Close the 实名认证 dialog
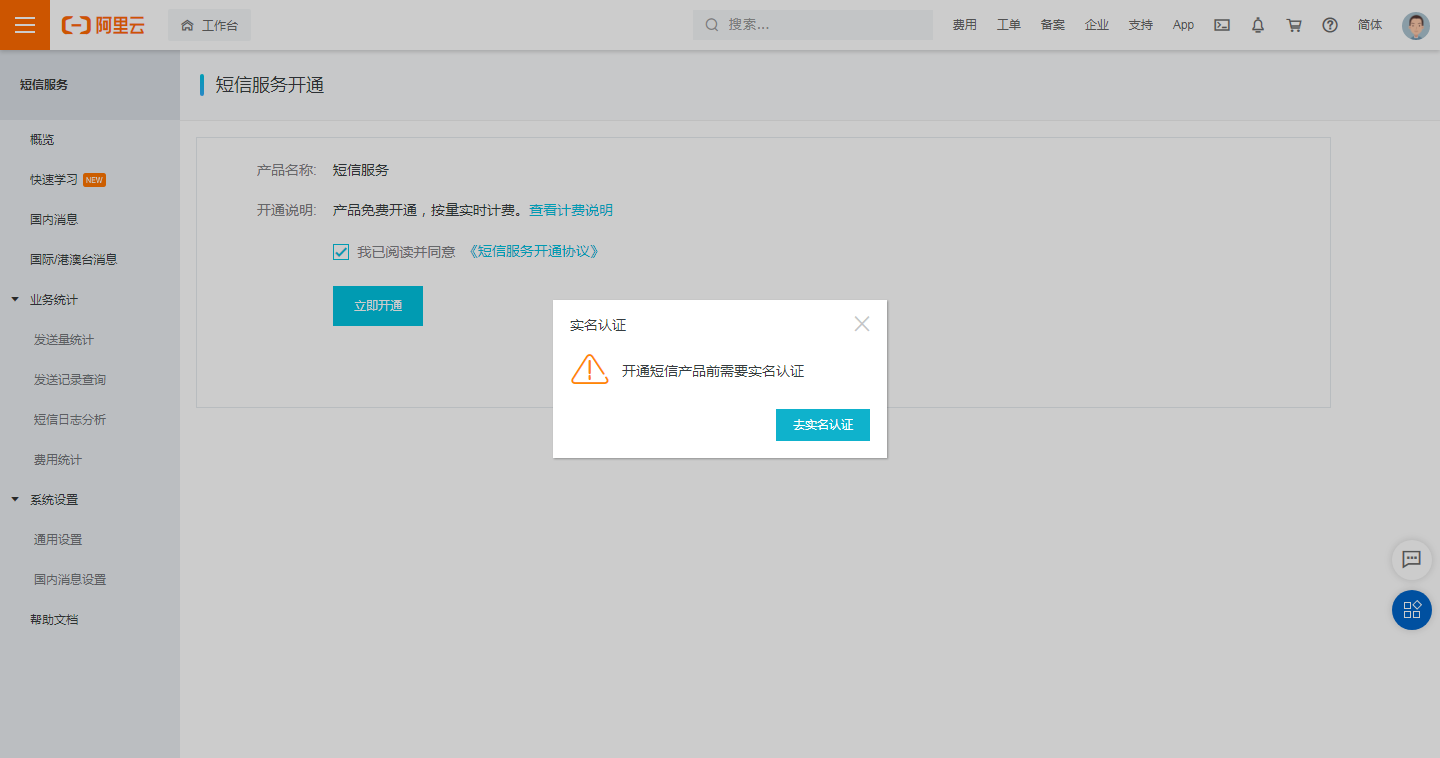Image resolution: width=1440 pixels, height=758 pixels. pyautogui.click(x=862, y=324)
